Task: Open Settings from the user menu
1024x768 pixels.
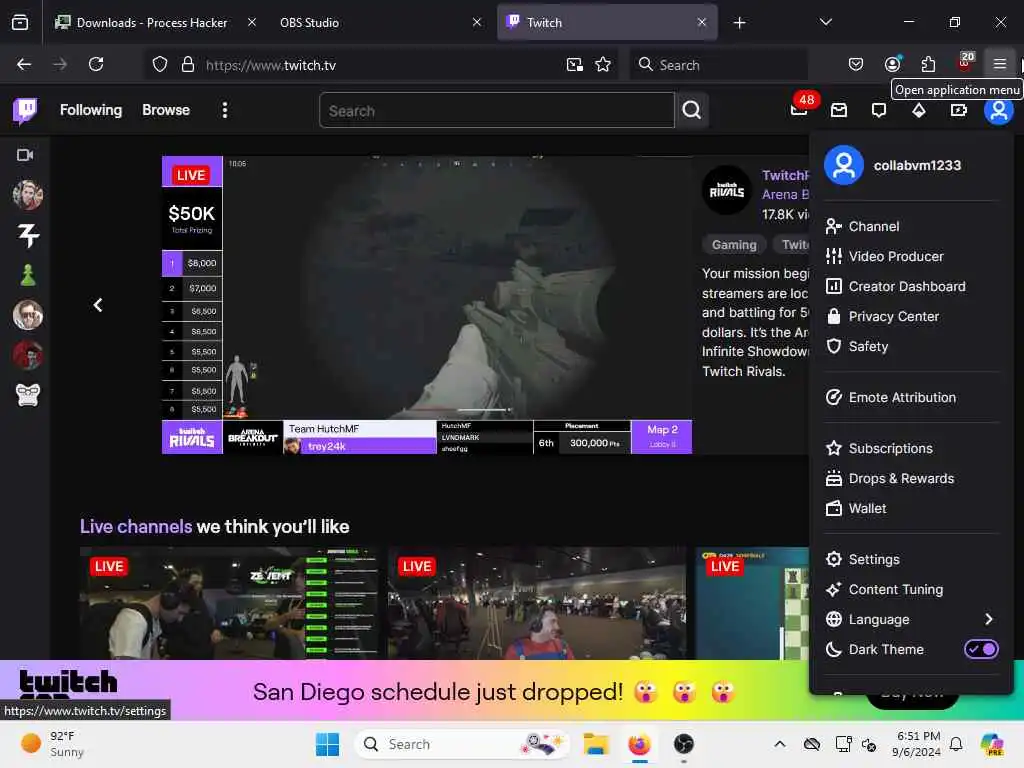Action: tap(911, 560)
